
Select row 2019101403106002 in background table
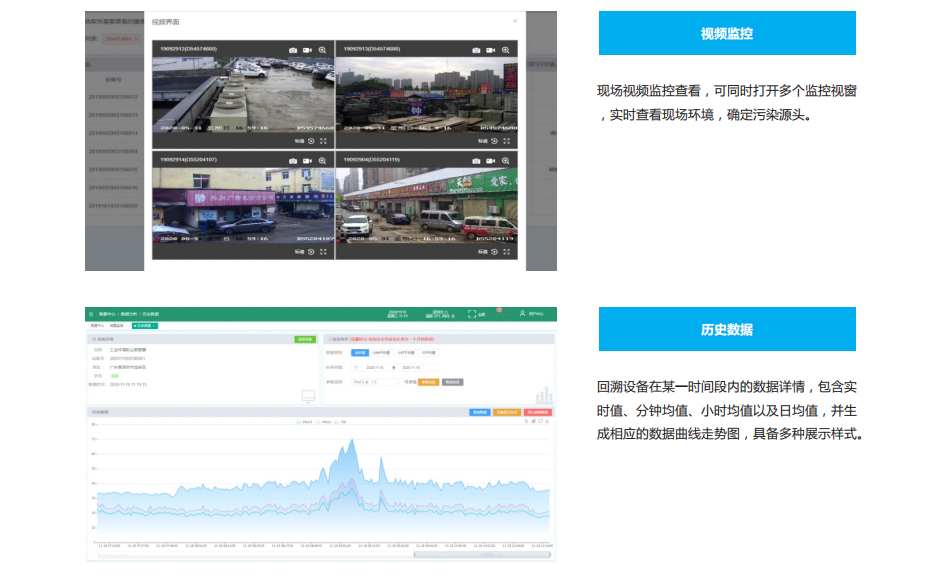113,205
